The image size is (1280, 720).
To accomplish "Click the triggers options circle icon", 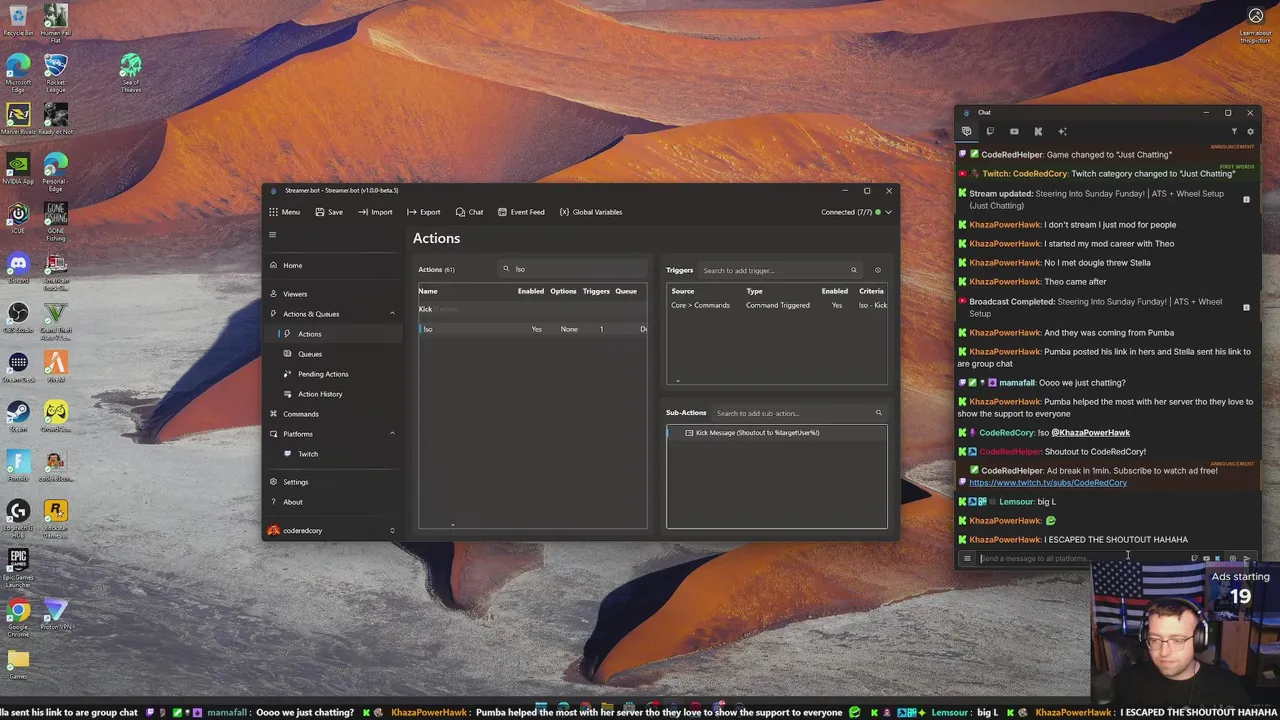I will tap(878, 270).
